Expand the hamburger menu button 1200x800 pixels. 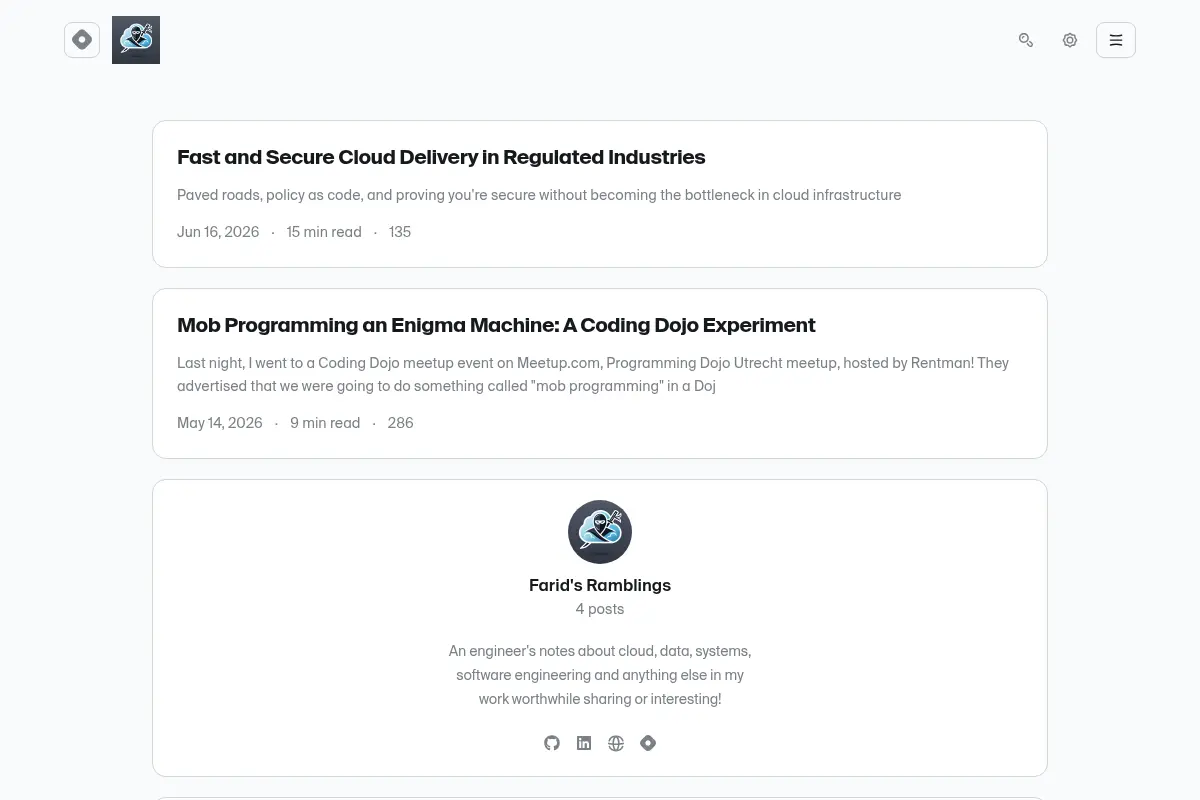click(1116, 40)
